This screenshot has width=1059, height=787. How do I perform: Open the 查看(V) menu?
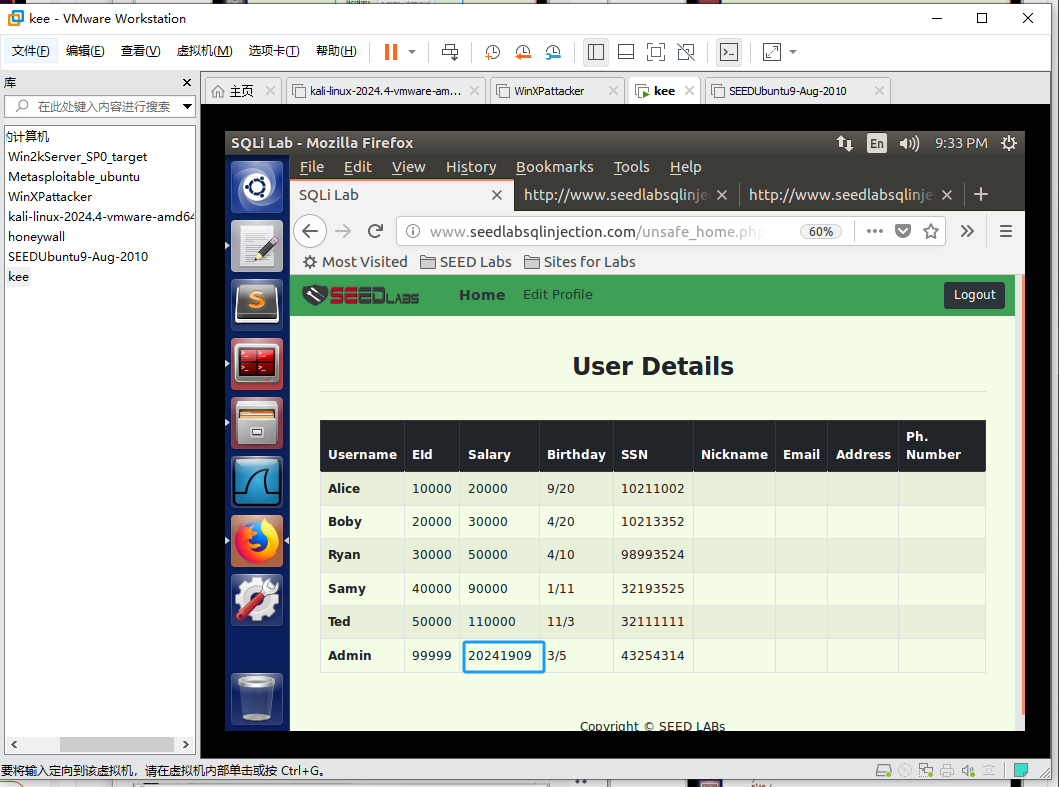[140, 51]
